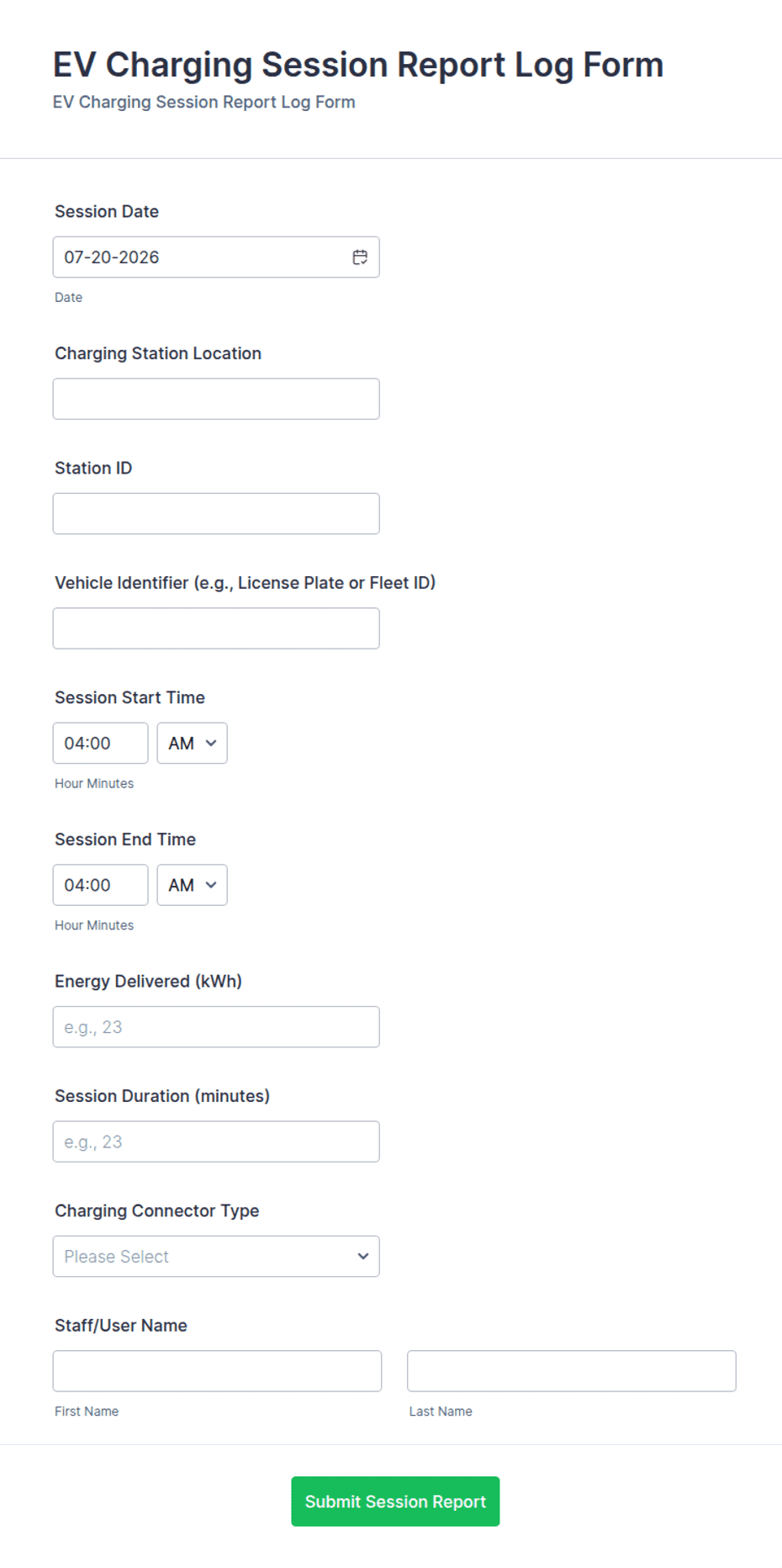Click the Session Start Time label
This screenshot has height=1568, width=782.
click(129, 697)
